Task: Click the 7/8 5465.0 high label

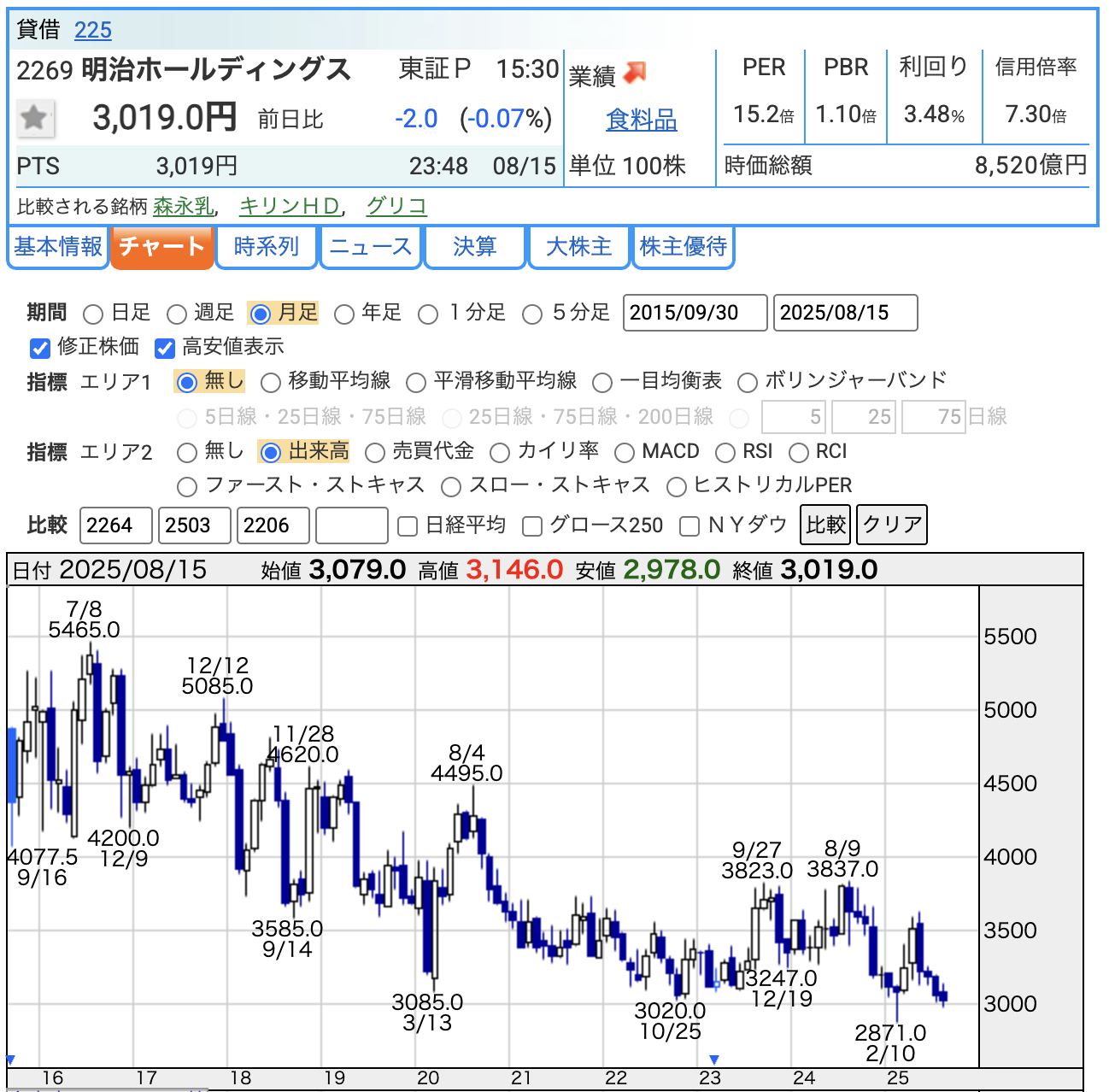Action: coord(84,619)
